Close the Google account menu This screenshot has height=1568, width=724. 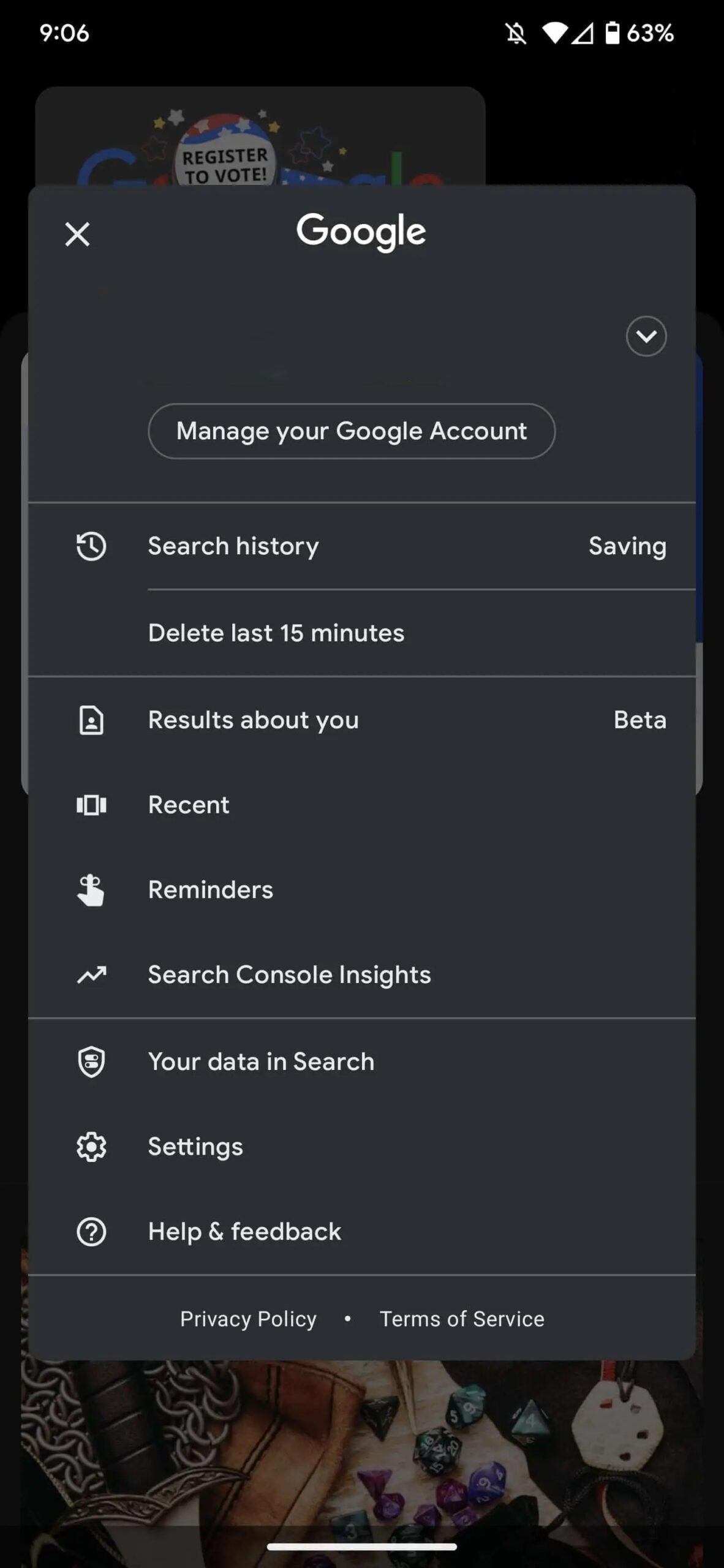[77, 234]
